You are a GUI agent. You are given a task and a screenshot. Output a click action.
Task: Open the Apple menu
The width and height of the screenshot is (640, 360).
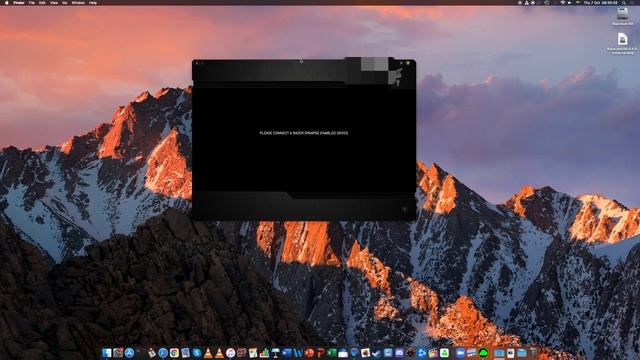[7, 2]
